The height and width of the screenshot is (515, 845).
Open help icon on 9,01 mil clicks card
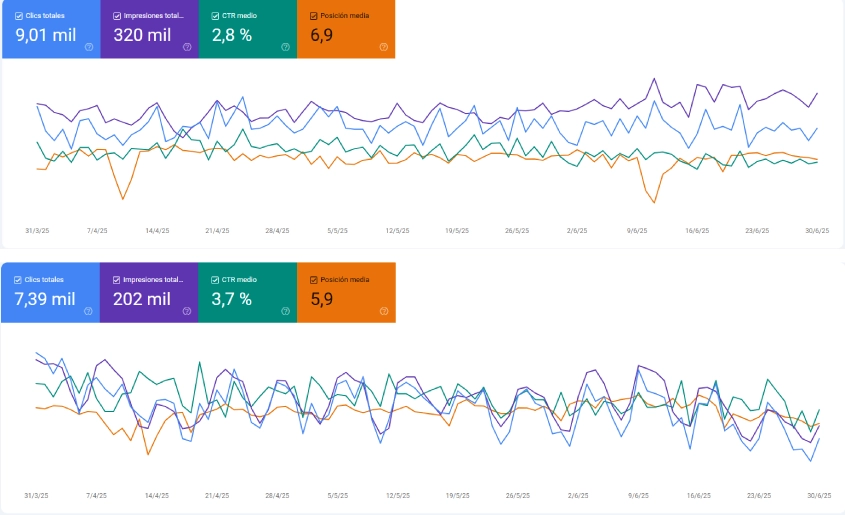89,47
